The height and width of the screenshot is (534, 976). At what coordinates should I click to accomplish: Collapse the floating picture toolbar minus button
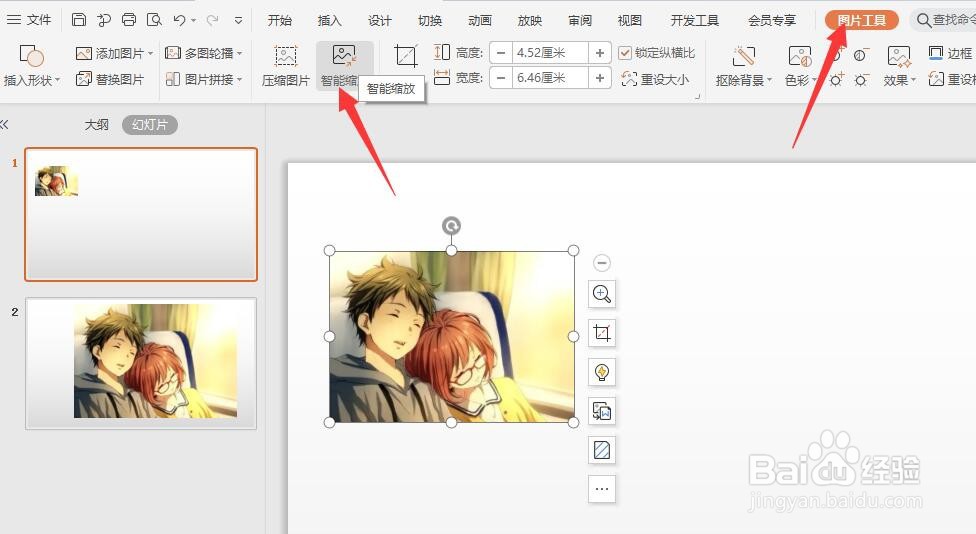click(601, 263)
